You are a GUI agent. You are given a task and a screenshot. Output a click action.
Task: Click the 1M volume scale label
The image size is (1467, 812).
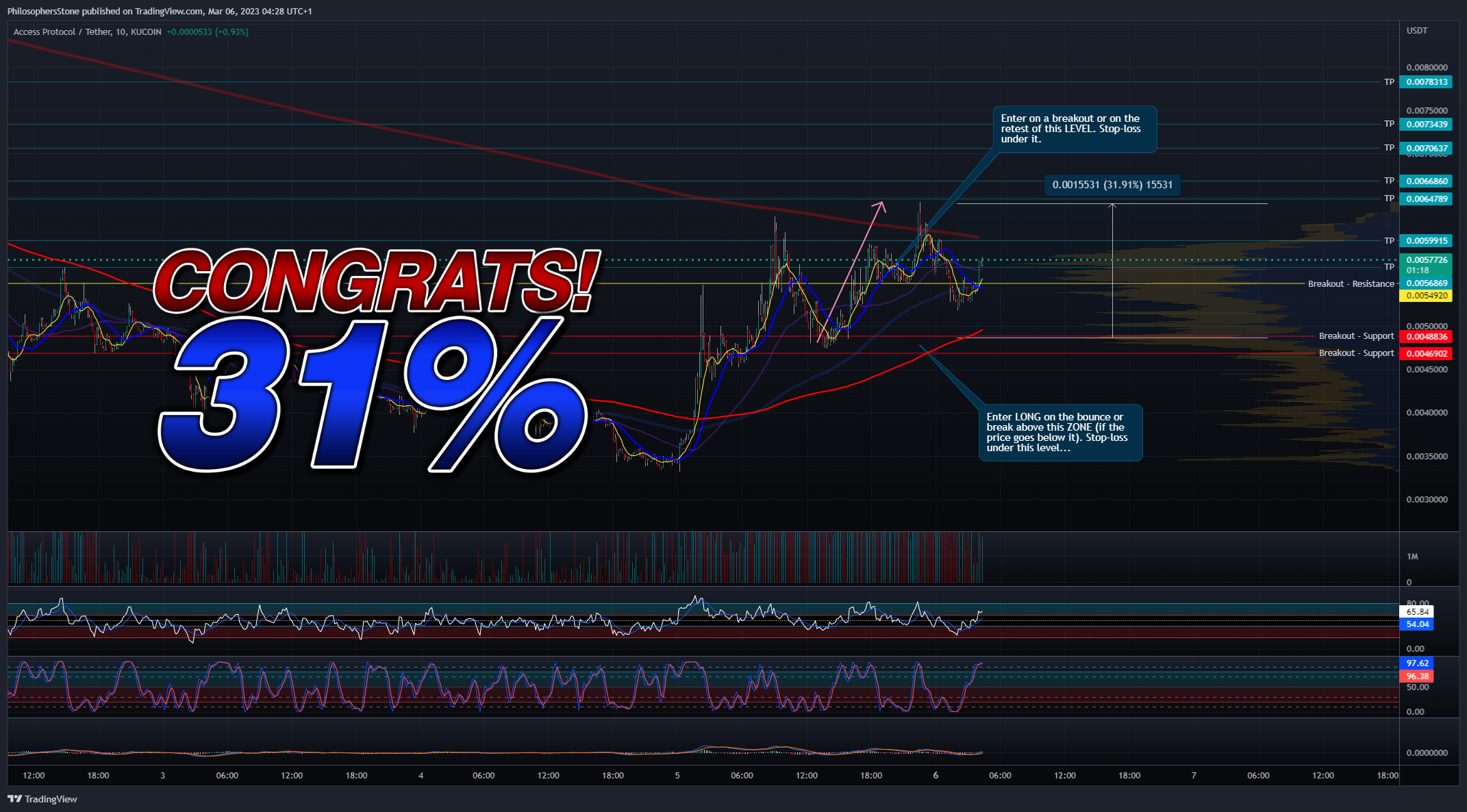(1412, 557)
